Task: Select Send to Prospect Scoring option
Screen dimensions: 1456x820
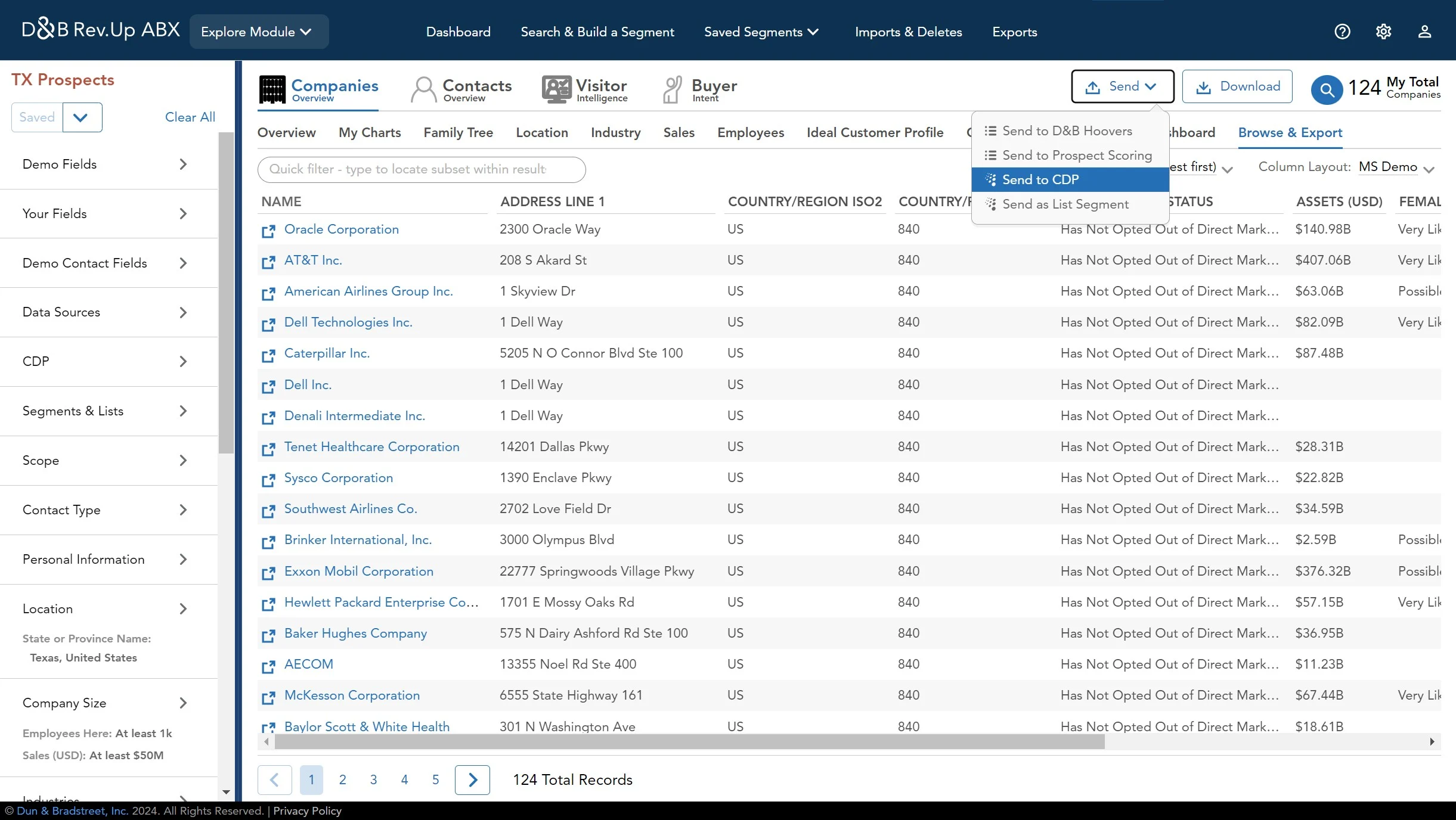Action: [x=1070, y=155]
